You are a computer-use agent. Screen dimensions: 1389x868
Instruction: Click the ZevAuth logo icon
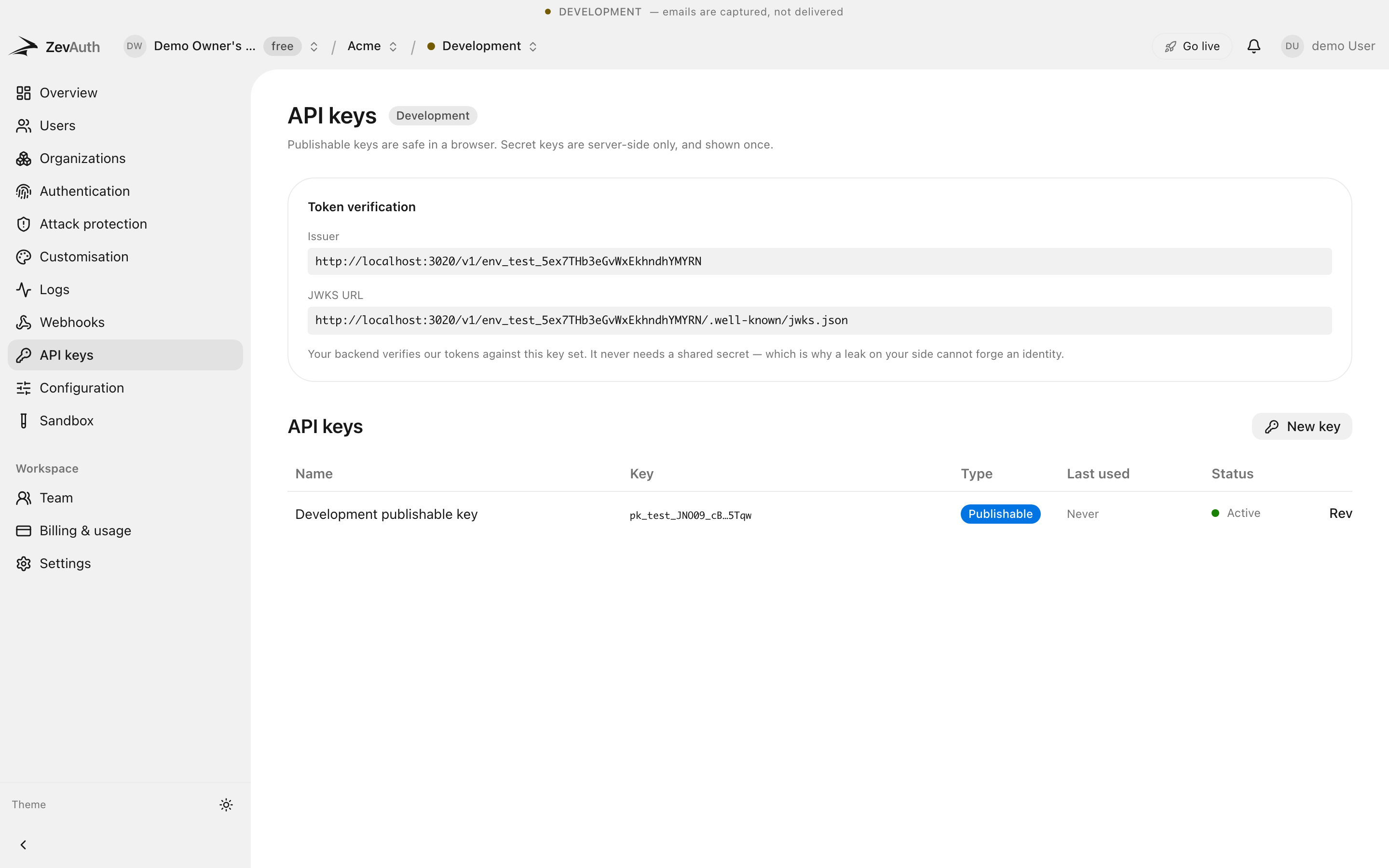click(x=23, y=46)
